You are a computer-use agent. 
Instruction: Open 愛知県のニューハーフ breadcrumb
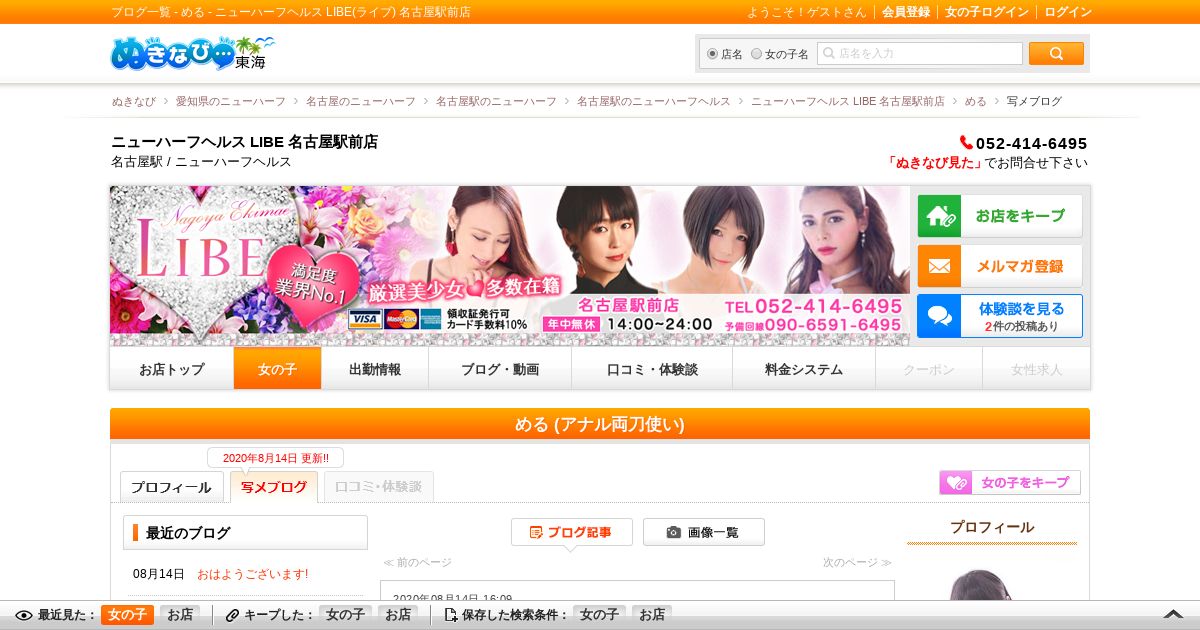click(230, 101)
